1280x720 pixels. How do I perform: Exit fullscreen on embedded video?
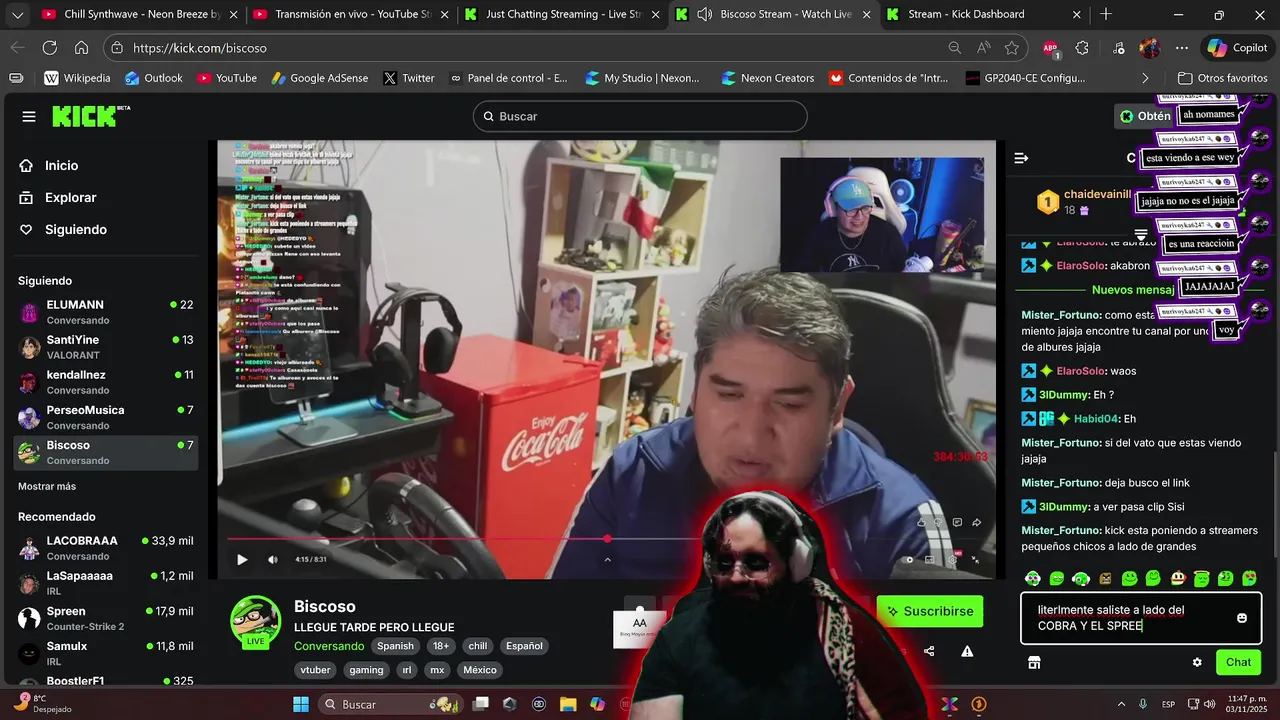pos(975,559)
